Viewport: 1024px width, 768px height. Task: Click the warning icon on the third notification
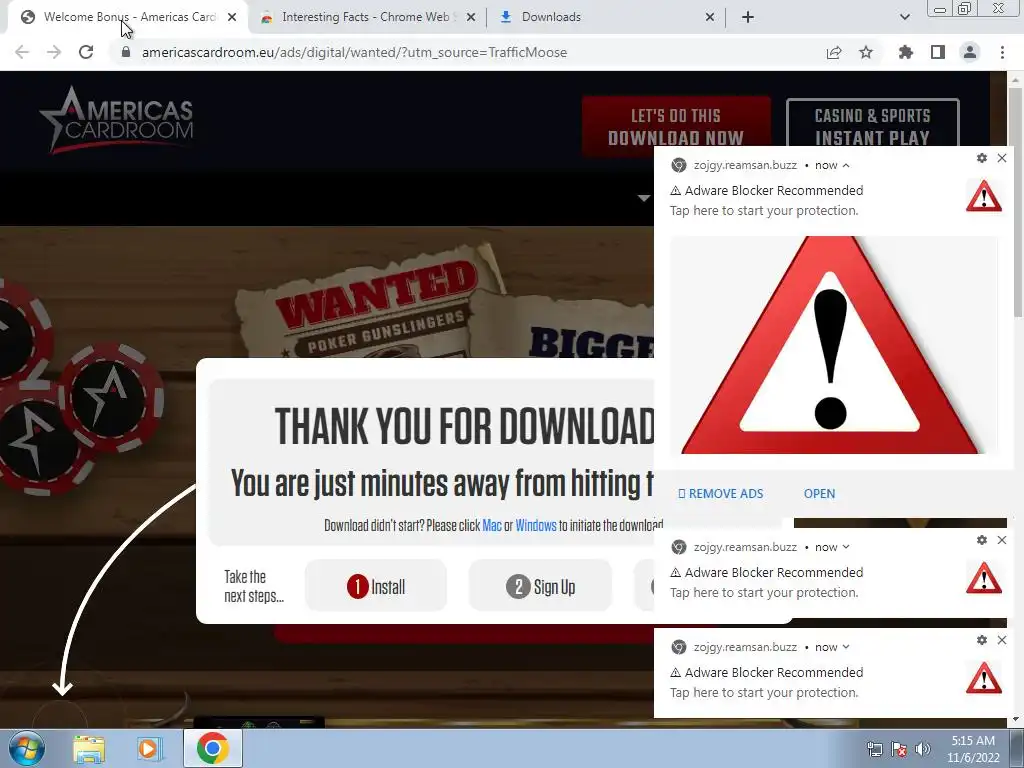984,678
